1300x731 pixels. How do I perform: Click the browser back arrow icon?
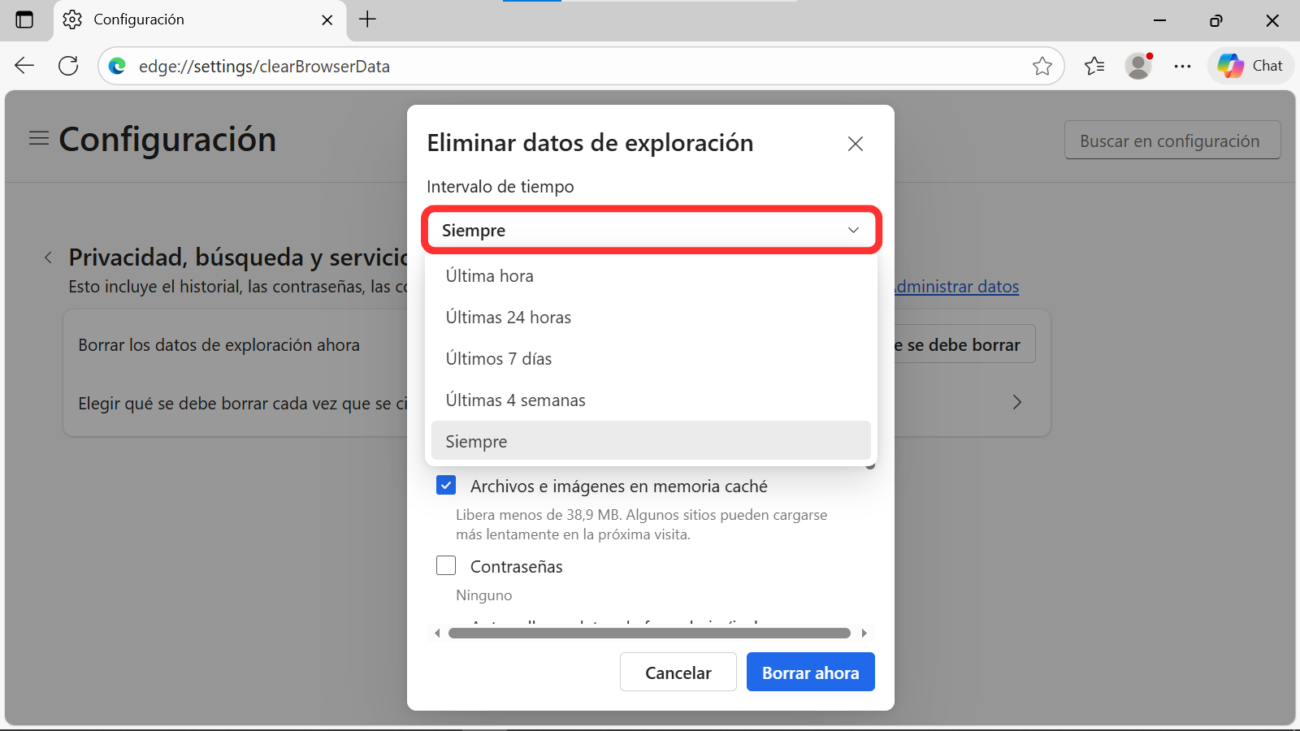[x=24, y=66]
